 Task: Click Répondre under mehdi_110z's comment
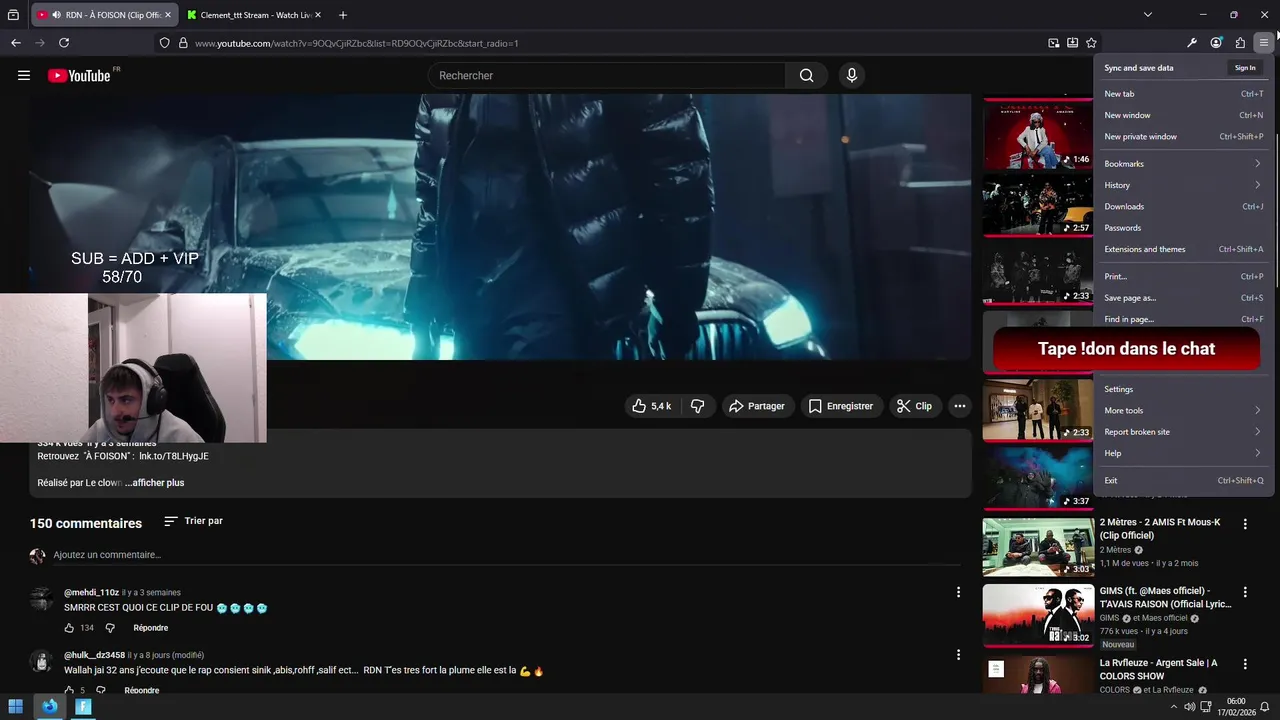click(x=151, y=628)
